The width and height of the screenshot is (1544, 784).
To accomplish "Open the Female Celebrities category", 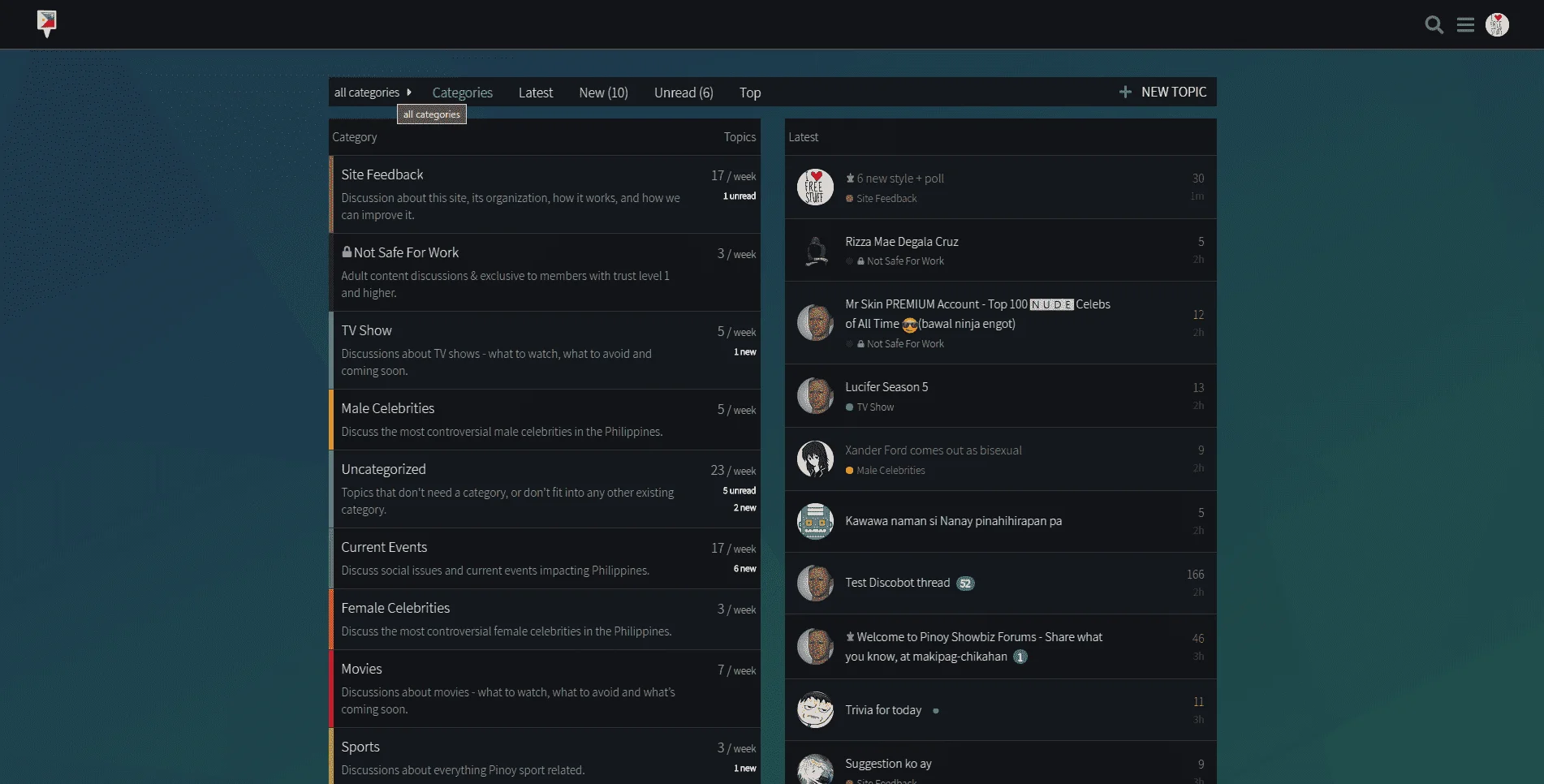I will click(395, 608).
